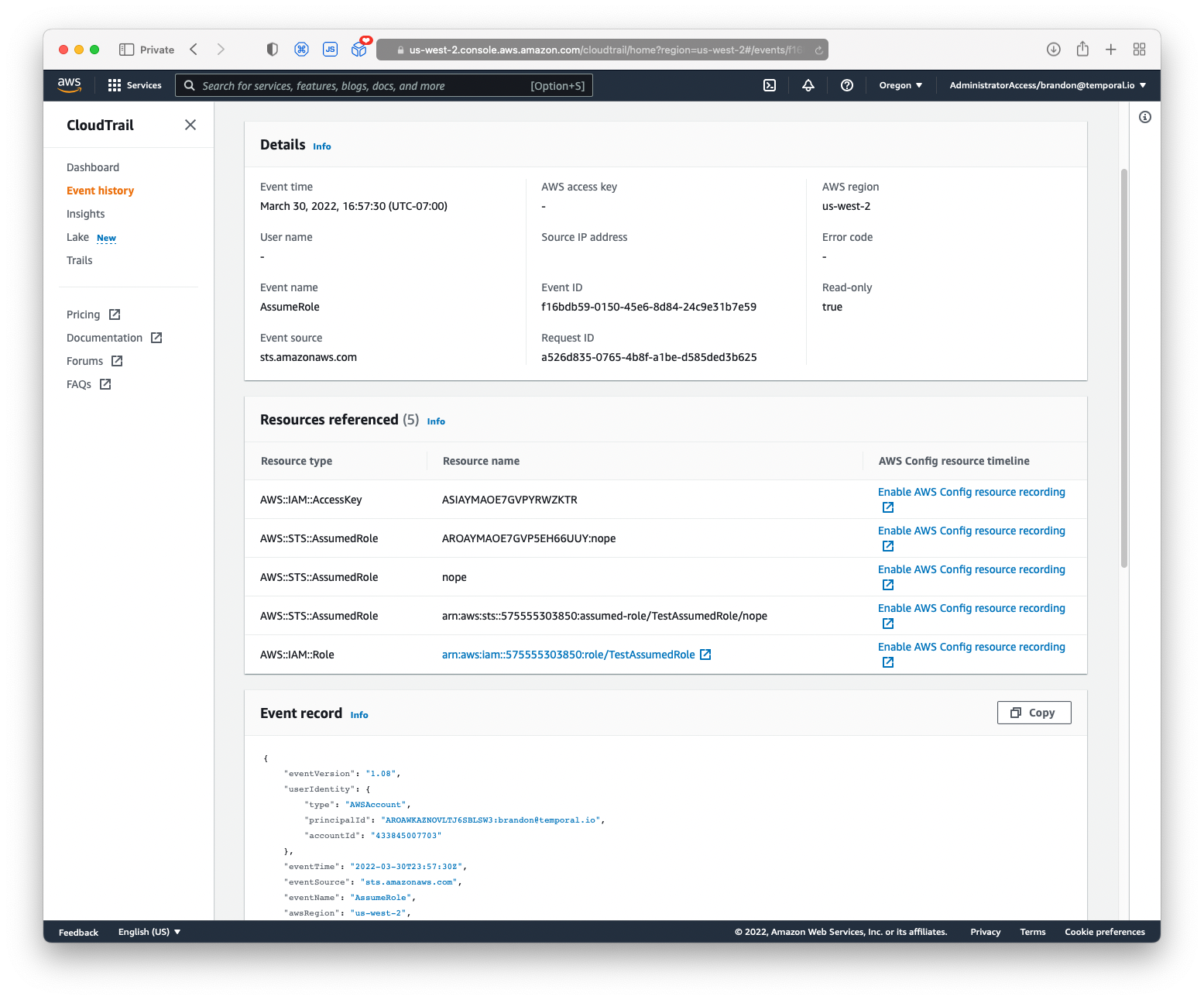Viewport: 1204px width, 1000px height.
Task: Go forward in browser history
Action: [x=221, y=50]
